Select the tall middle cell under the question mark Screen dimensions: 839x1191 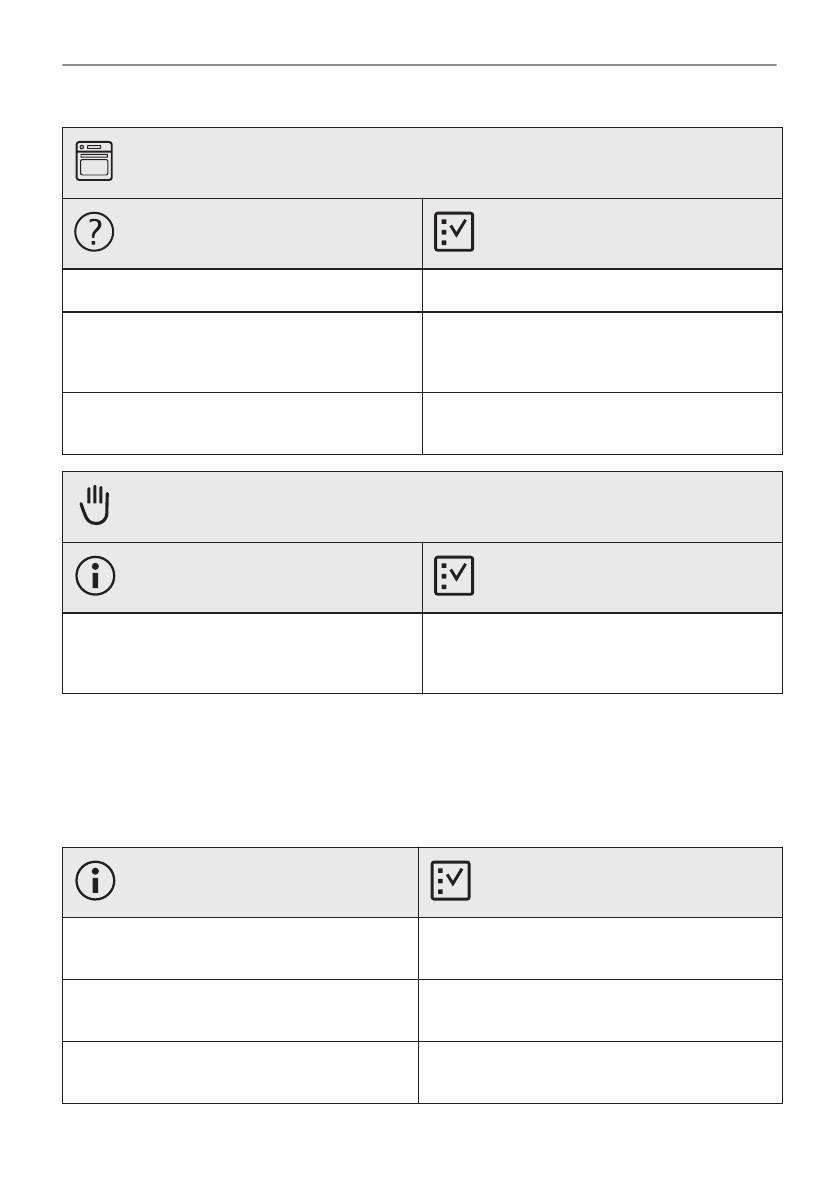click(242, 351)
